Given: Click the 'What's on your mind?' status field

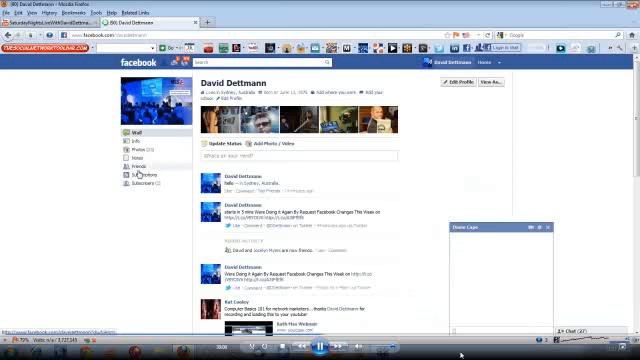Looking at the screenshot, I should [x=299, y=156].
